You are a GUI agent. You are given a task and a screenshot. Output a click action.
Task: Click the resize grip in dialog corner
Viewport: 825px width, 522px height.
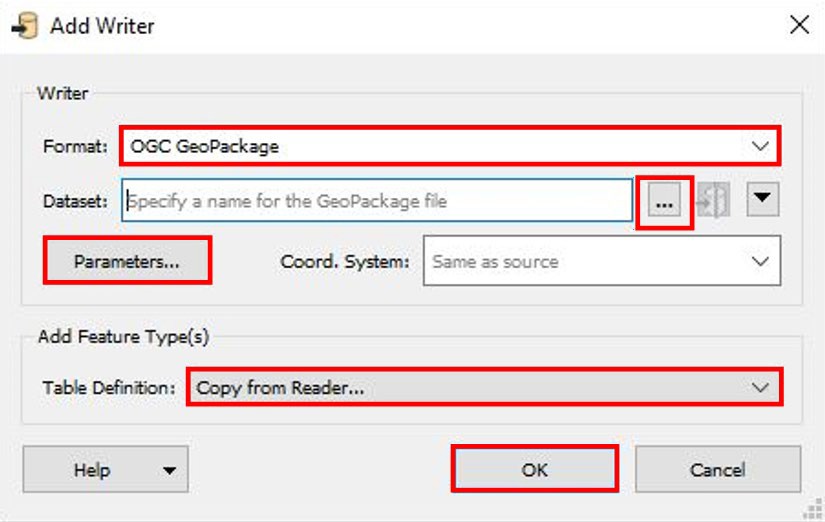(814, 510)
